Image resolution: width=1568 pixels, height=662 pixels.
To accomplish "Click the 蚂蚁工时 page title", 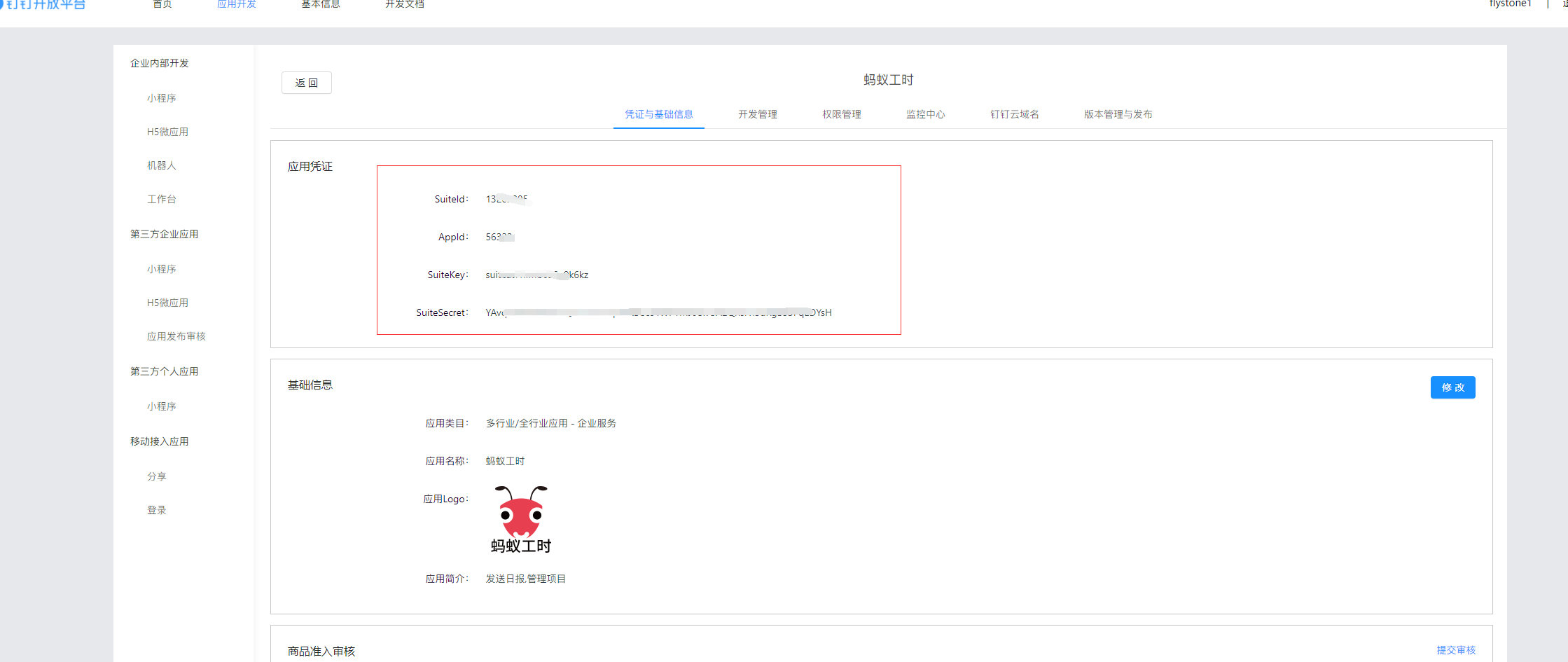I will point(889,80).
